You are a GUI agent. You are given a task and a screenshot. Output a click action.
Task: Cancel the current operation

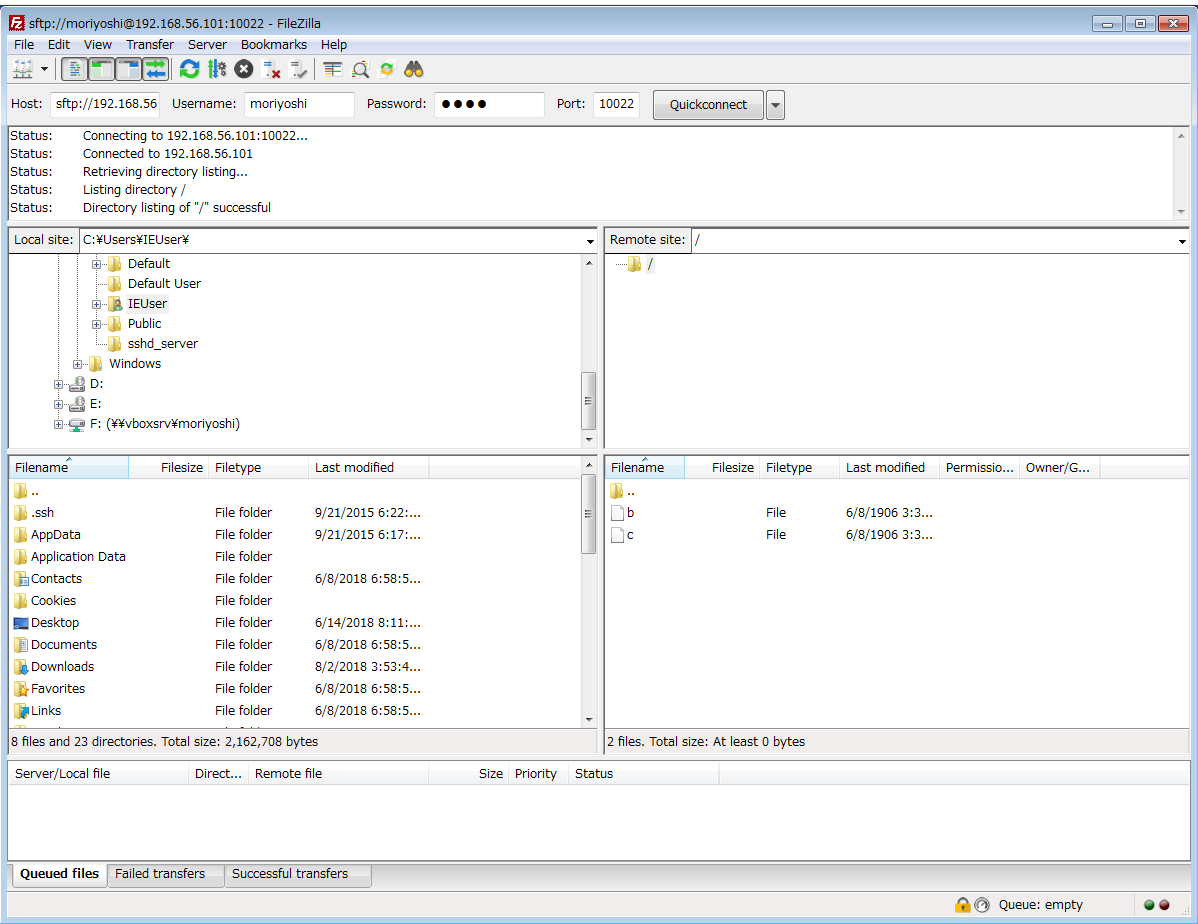point(244,70)
